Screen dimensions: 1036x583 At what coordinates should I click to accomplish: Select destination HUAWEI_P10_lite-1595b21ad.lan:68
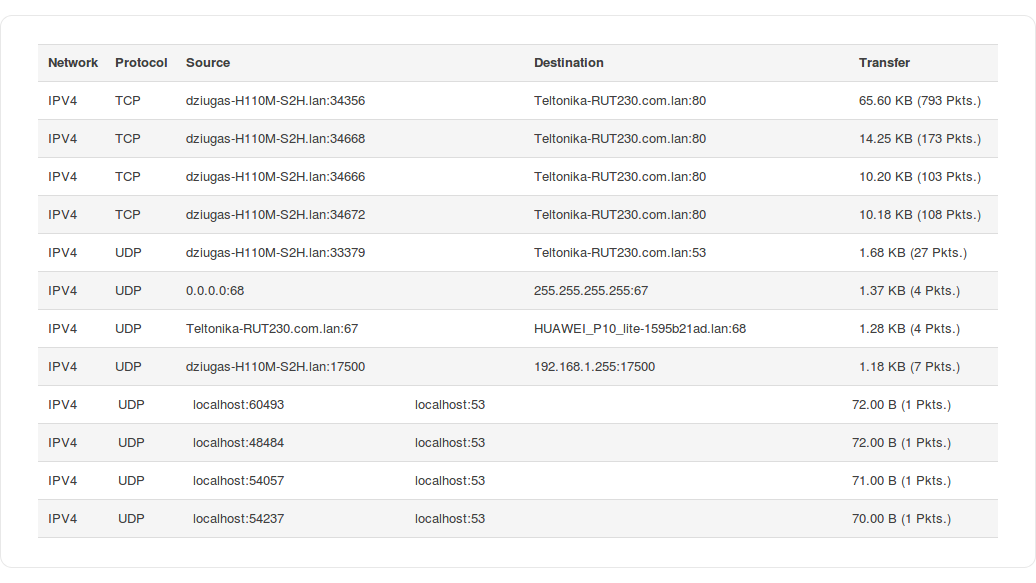[x=639, y=329]
